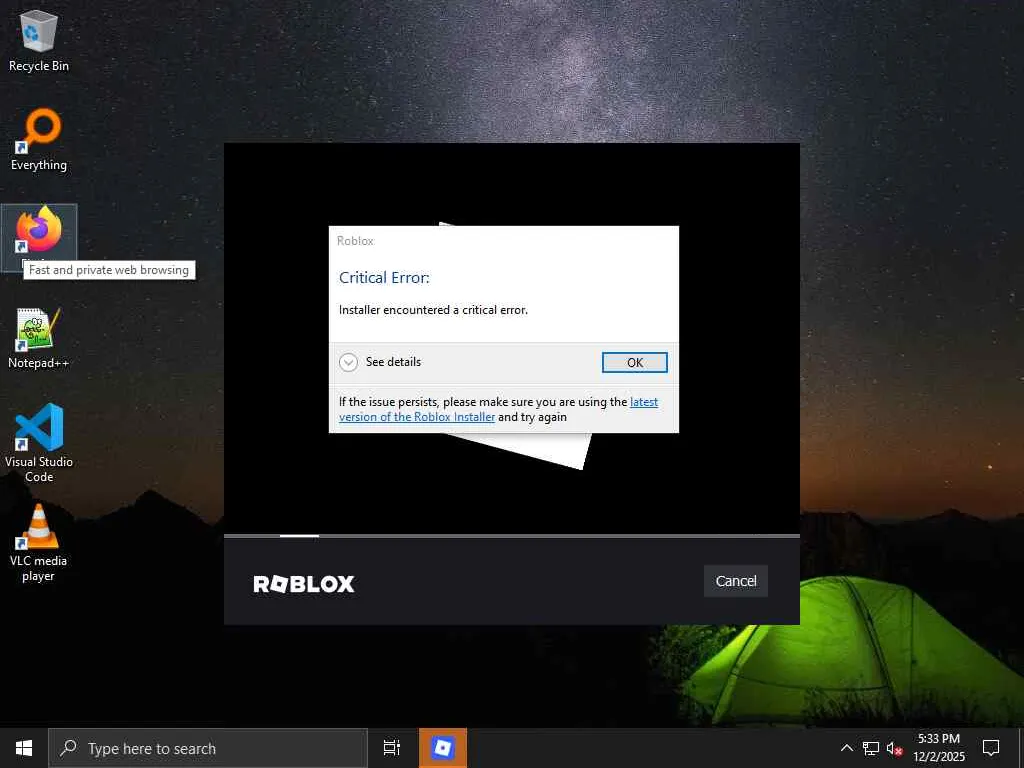Expand See details in the error dialog

[x=380, y=362]
